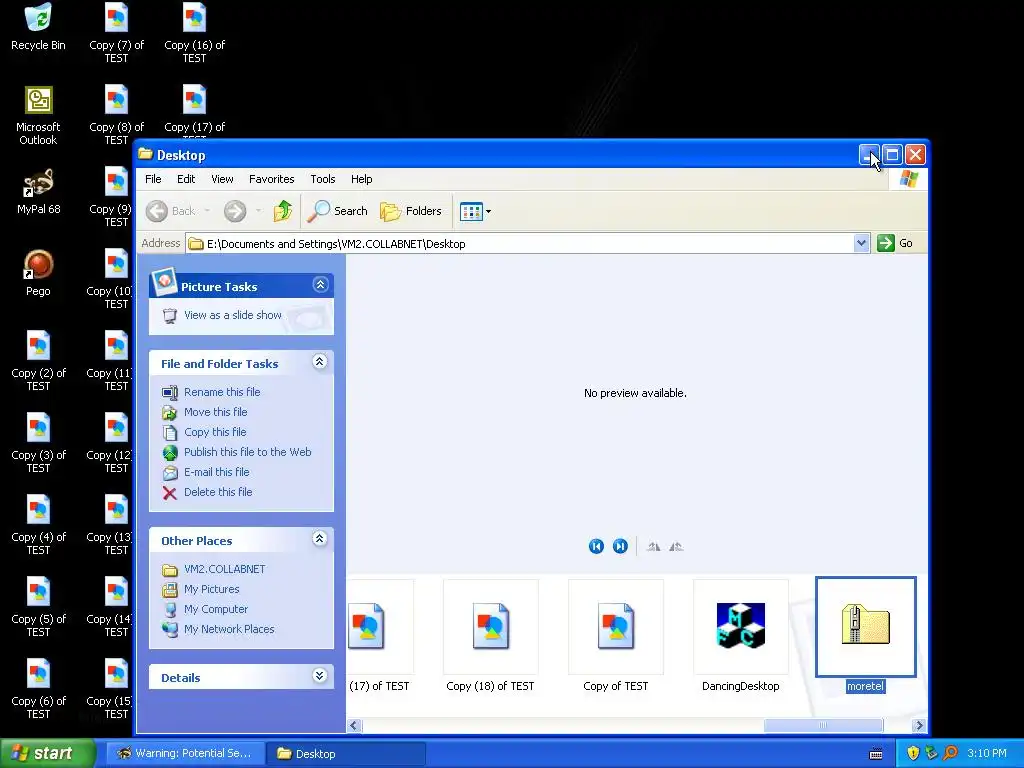Open the View menu

[222, 179]
